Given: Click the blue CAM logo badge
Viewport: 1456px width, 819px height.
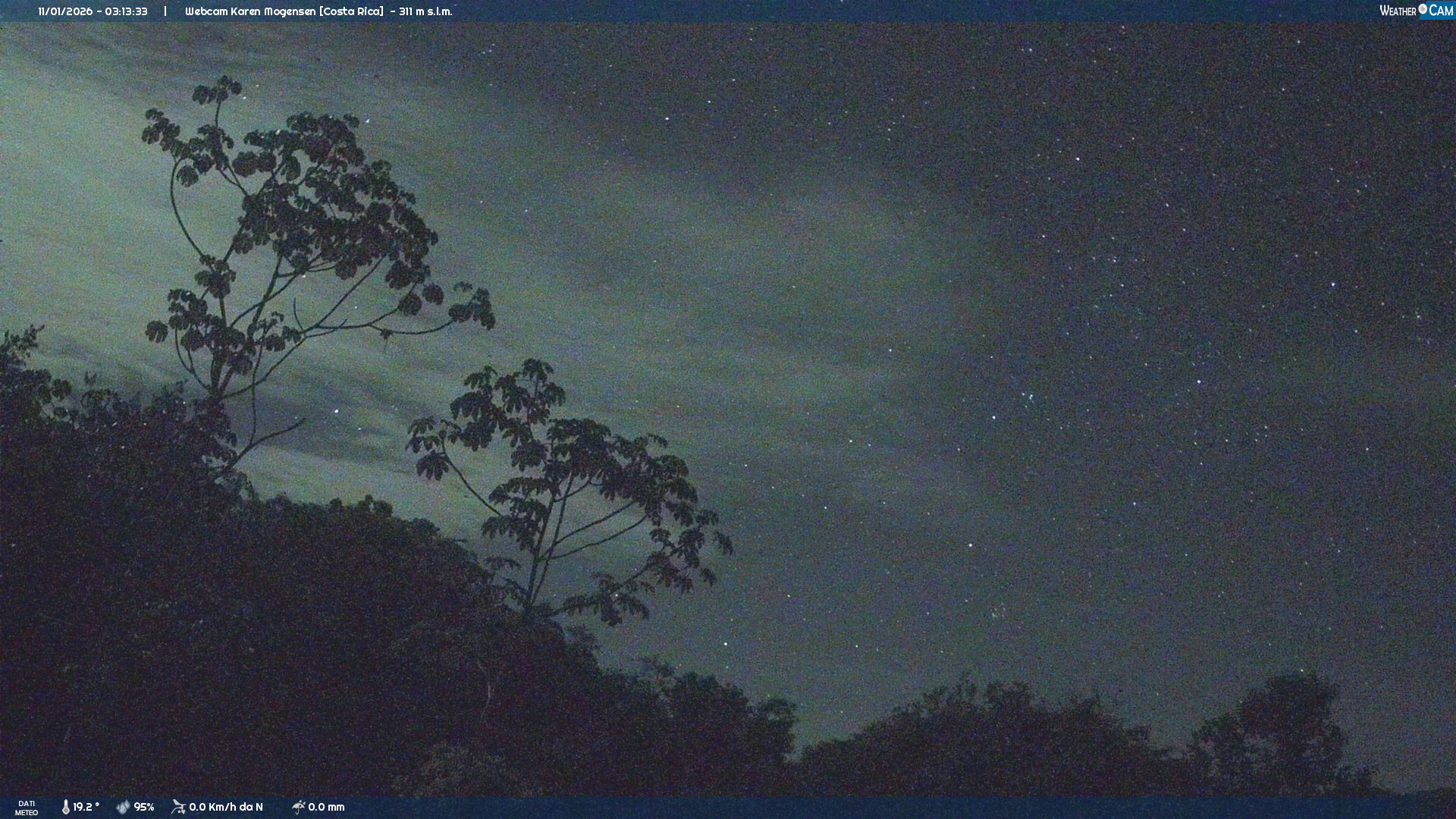Looking at the screenshot, I should pos(1441,11).
